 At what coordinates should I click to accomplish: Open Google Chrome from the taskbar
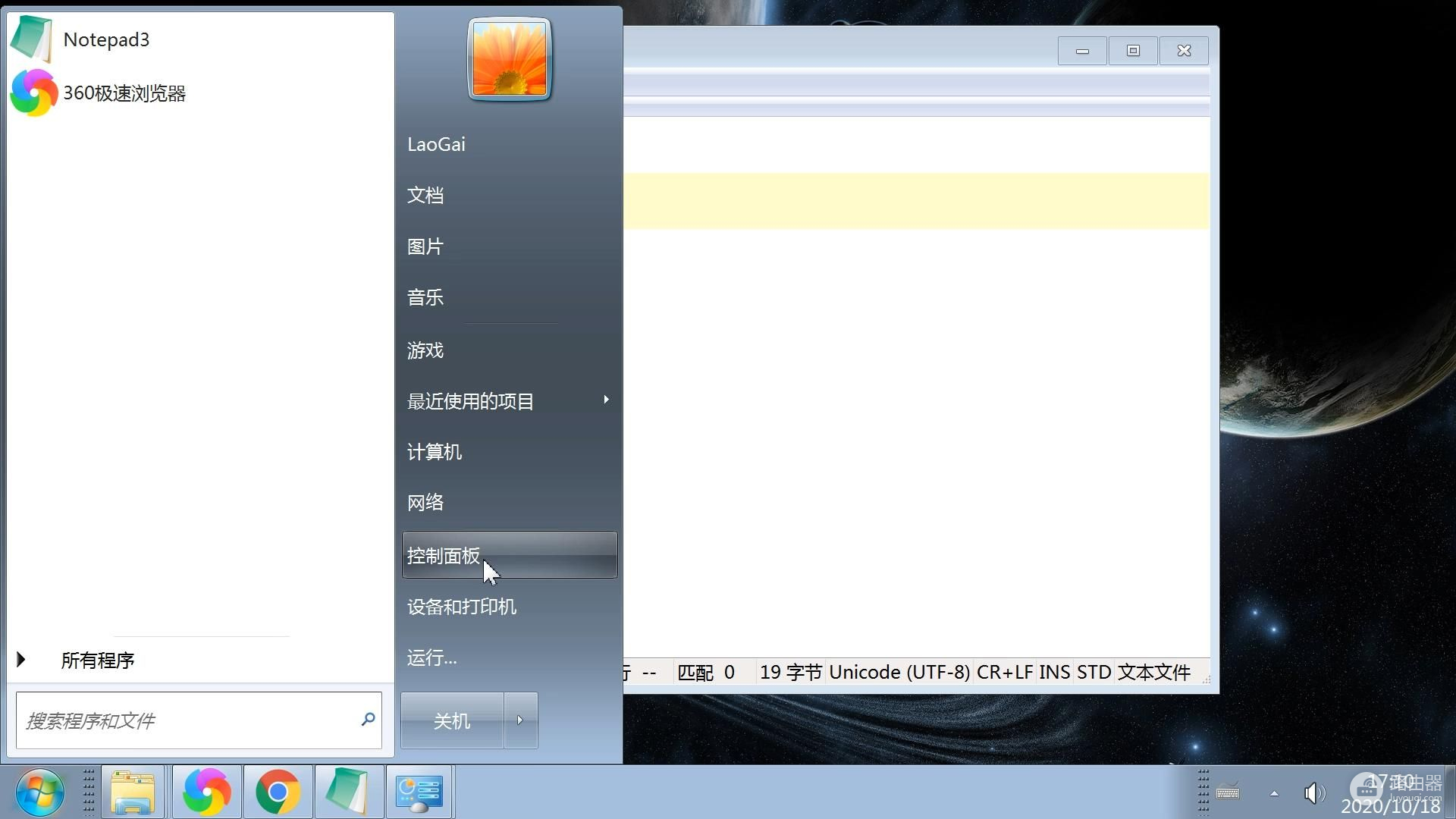click(278, 792)
